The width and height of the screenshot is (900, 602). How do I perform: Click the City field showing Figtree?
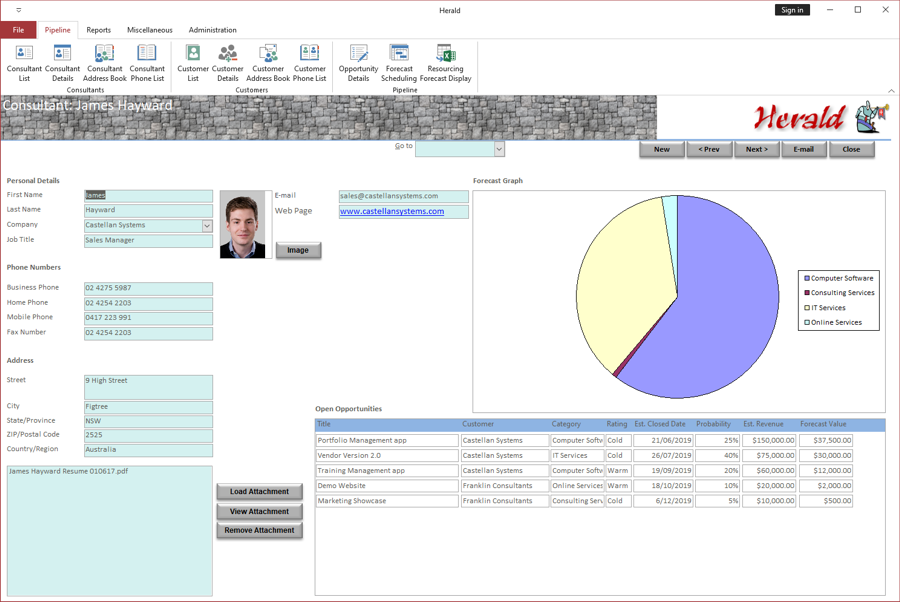[148, 407]
